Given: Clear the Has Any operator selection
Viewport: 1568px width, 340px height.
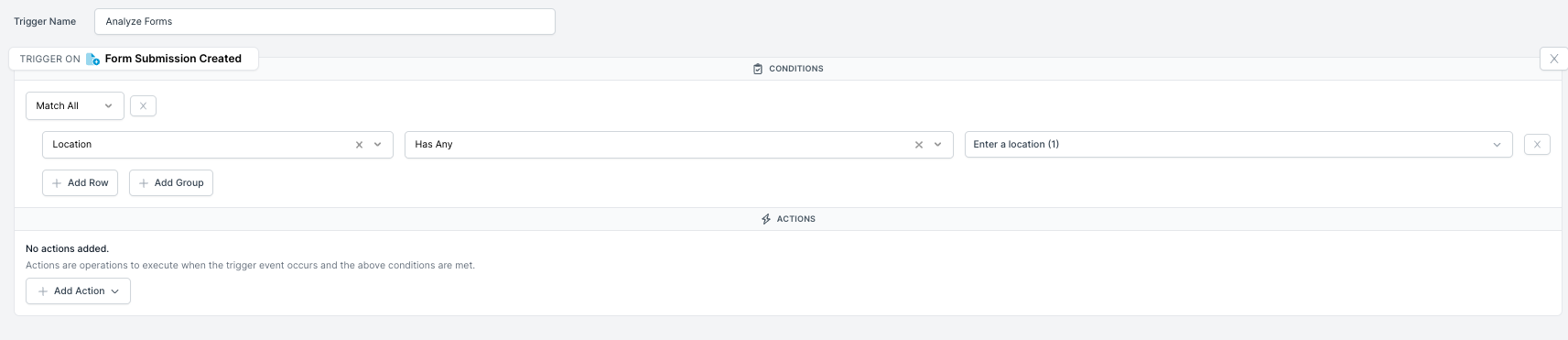Looking at the screenshot, I should click(x=919, y=145).
